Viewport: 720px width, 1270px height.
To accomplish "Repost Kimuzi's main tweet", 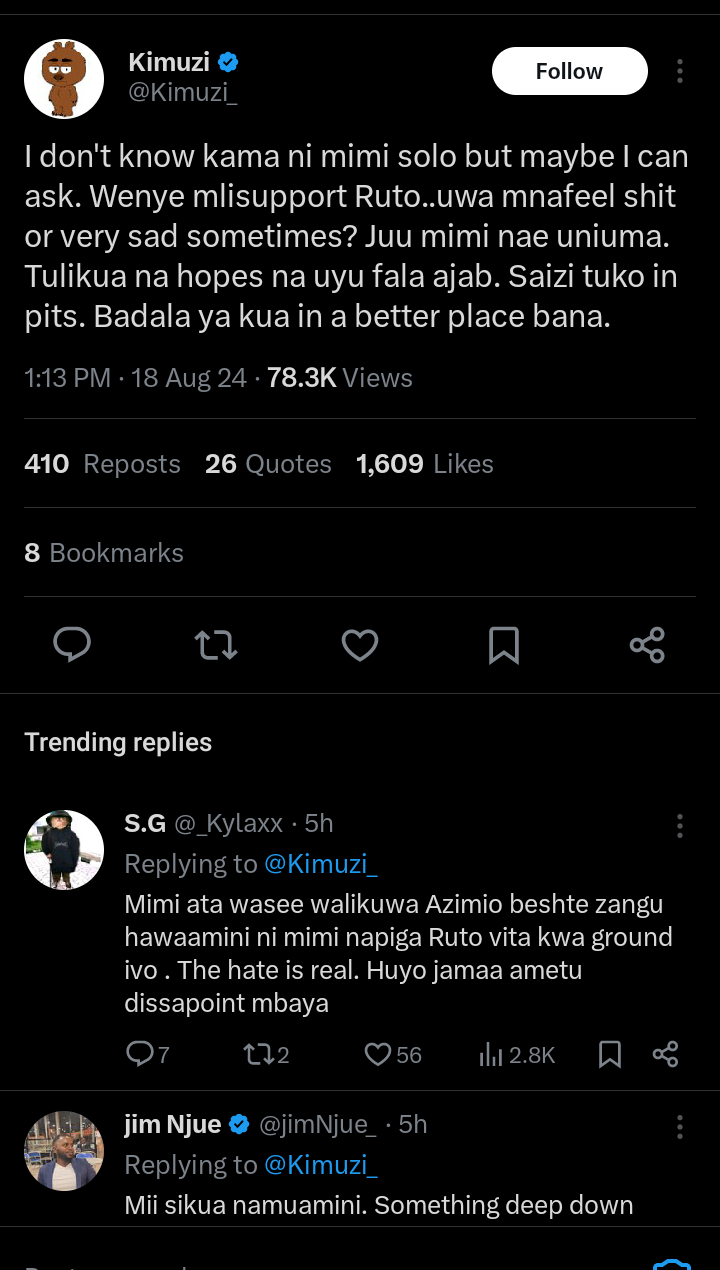I will click(216, 645).
